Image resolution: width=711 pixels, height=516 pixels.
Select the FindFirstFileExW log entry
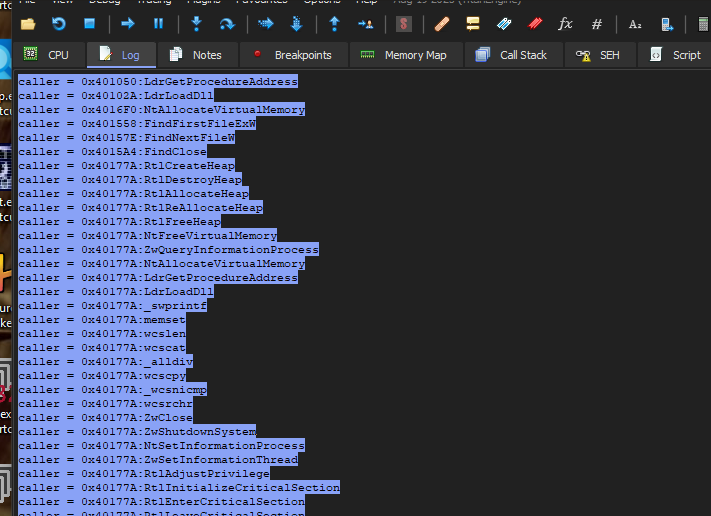click(137, 124)
